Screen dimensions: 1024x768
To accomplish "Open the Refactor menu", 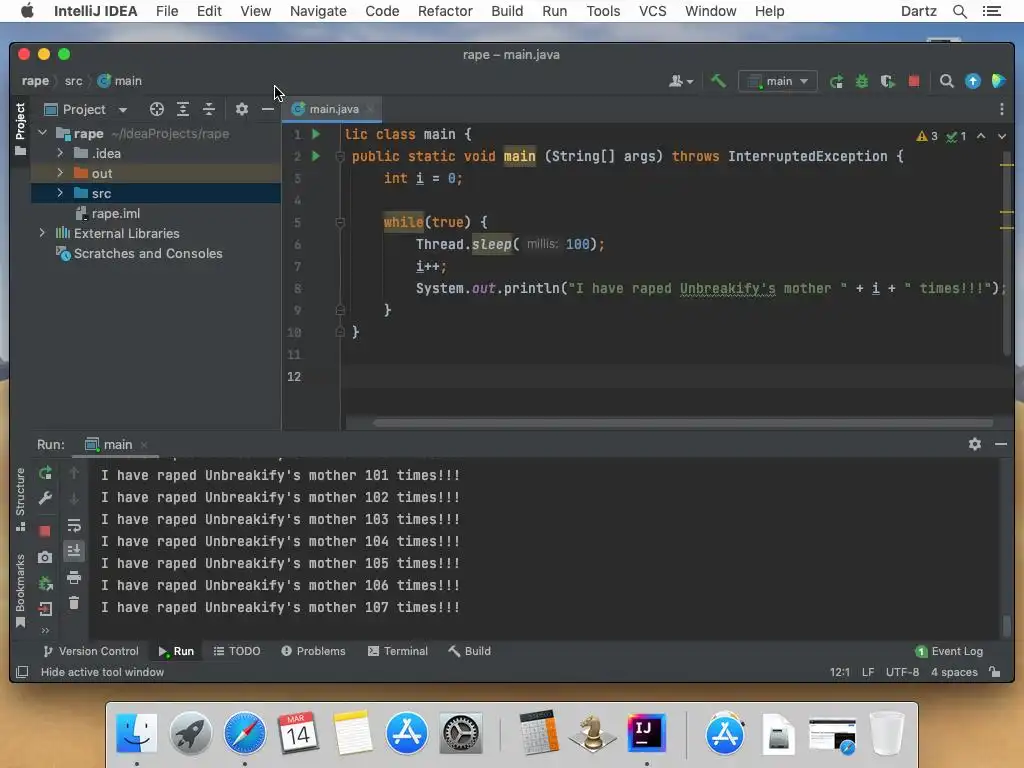I will click(445, 11).
